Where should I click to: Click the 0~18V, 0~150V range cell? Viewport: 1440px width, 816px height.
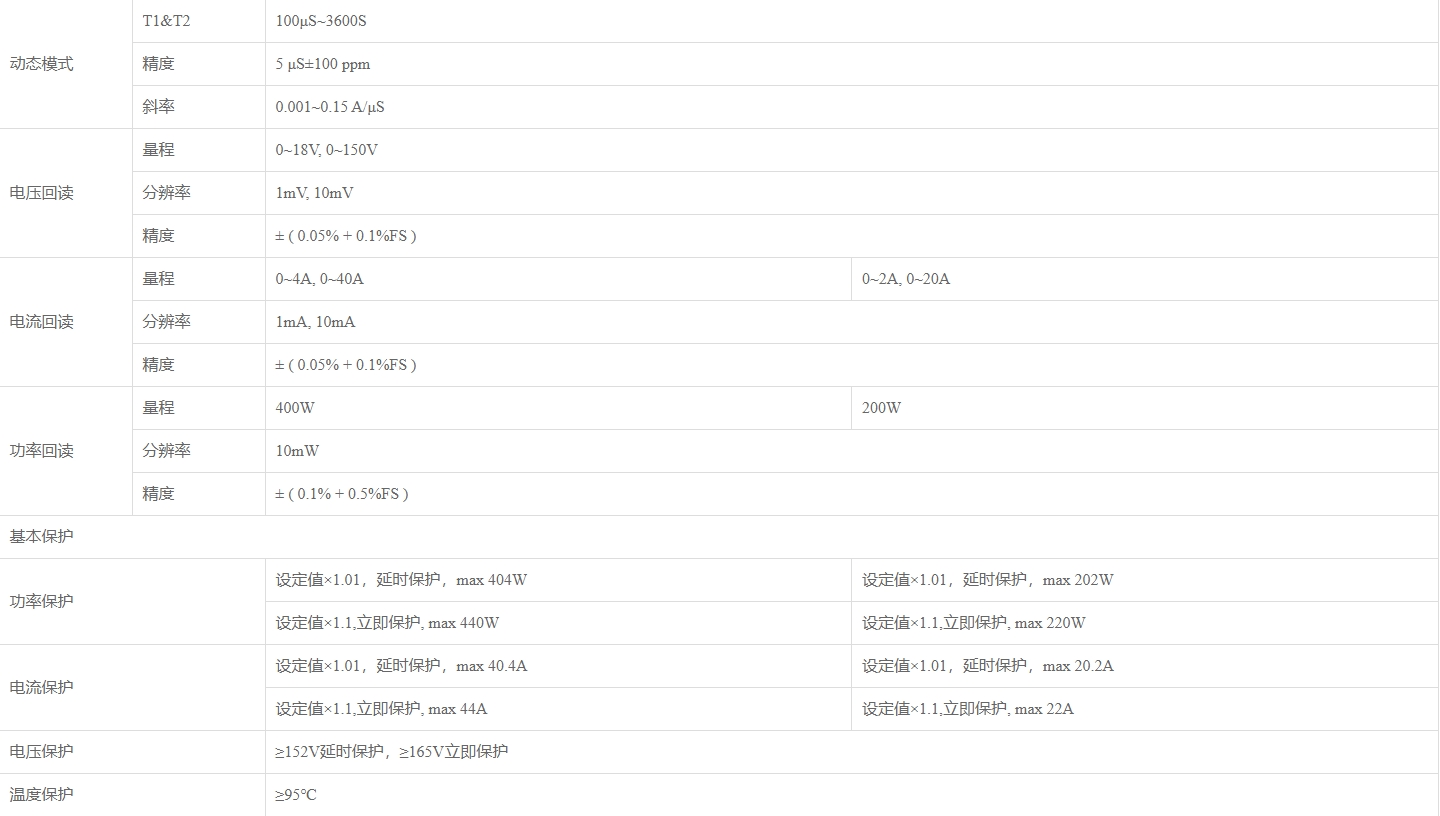click(x=852, y=150)
